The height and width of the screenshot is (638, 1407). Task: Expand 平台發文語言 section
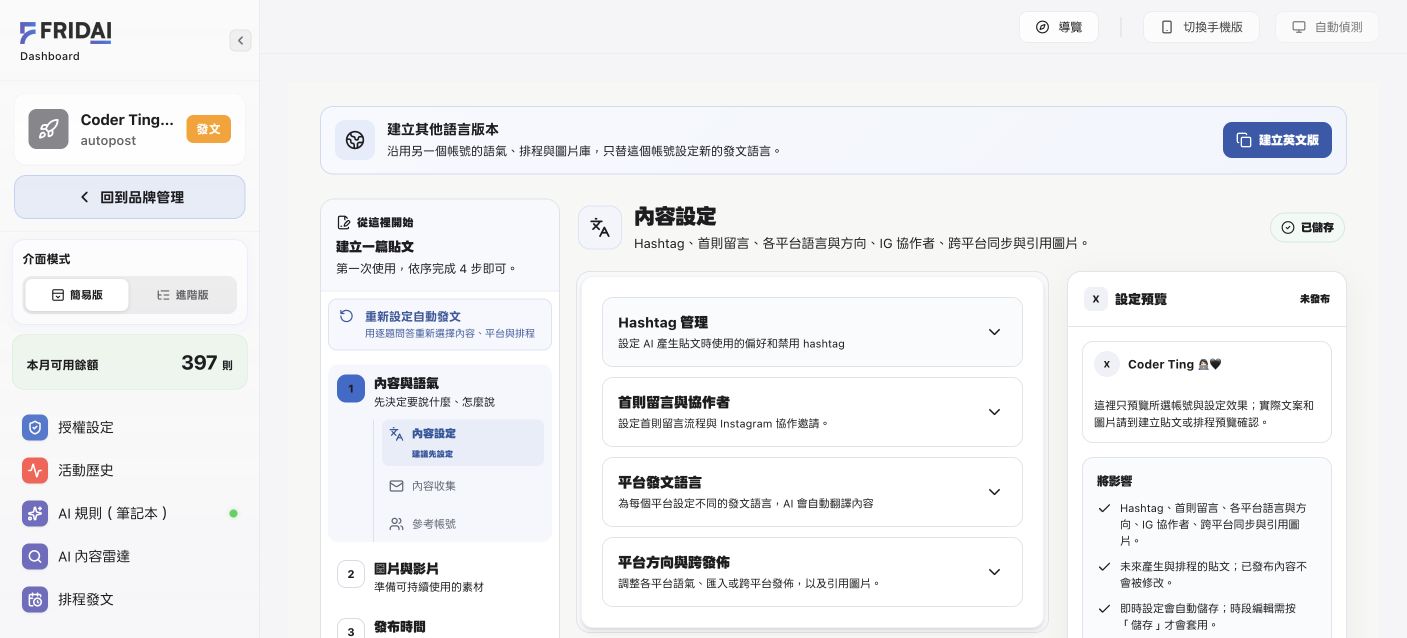(812, 492)
